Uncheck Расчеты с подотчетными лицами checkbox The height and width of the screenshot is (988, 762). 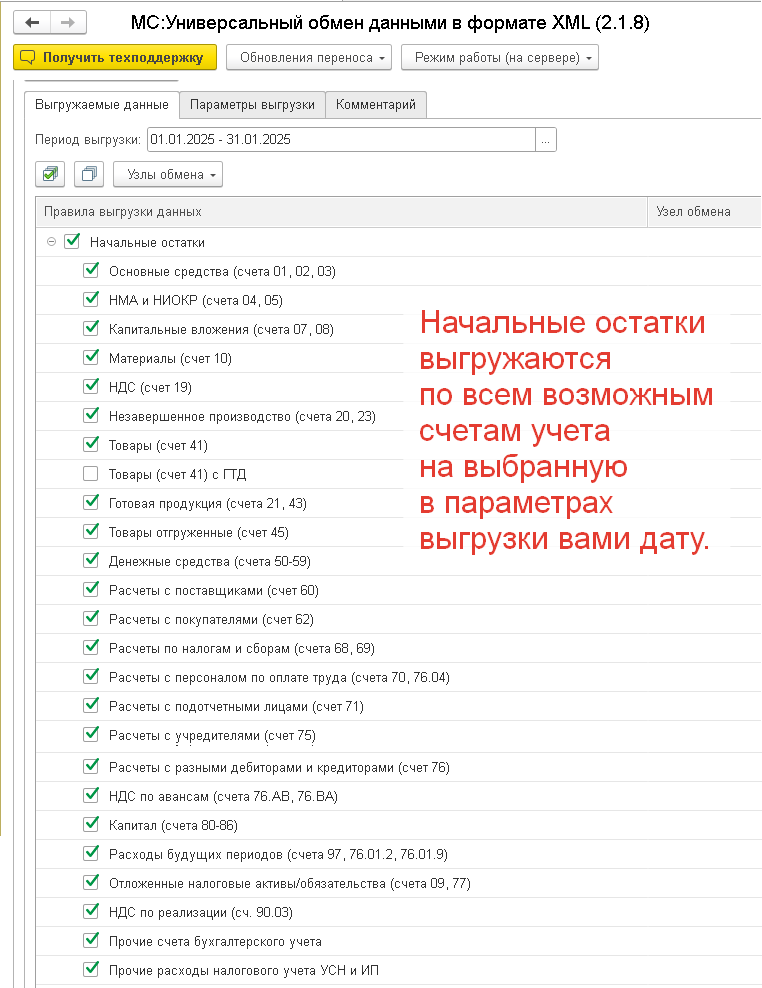91,705
